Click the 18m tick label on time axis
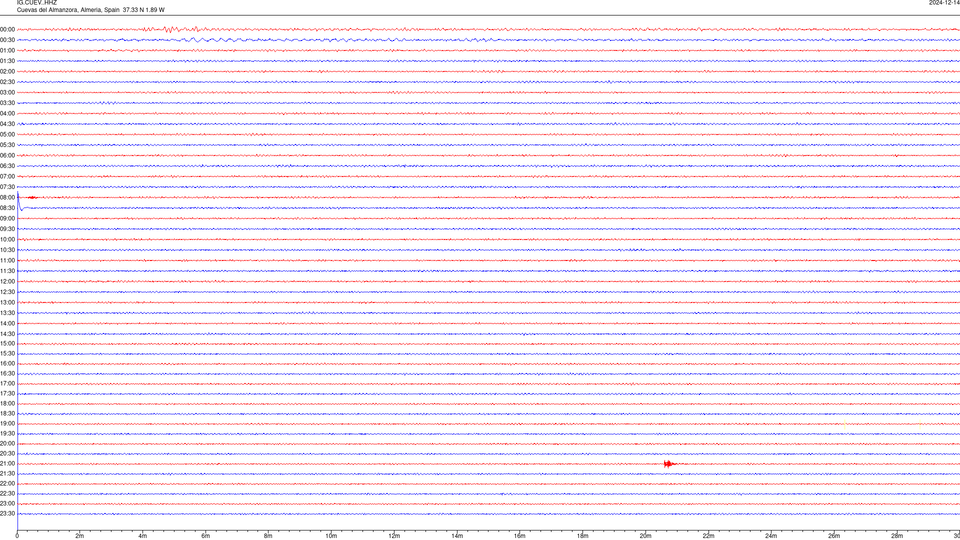The height and width of the screenshot is (540, 960). coord(582,536)
